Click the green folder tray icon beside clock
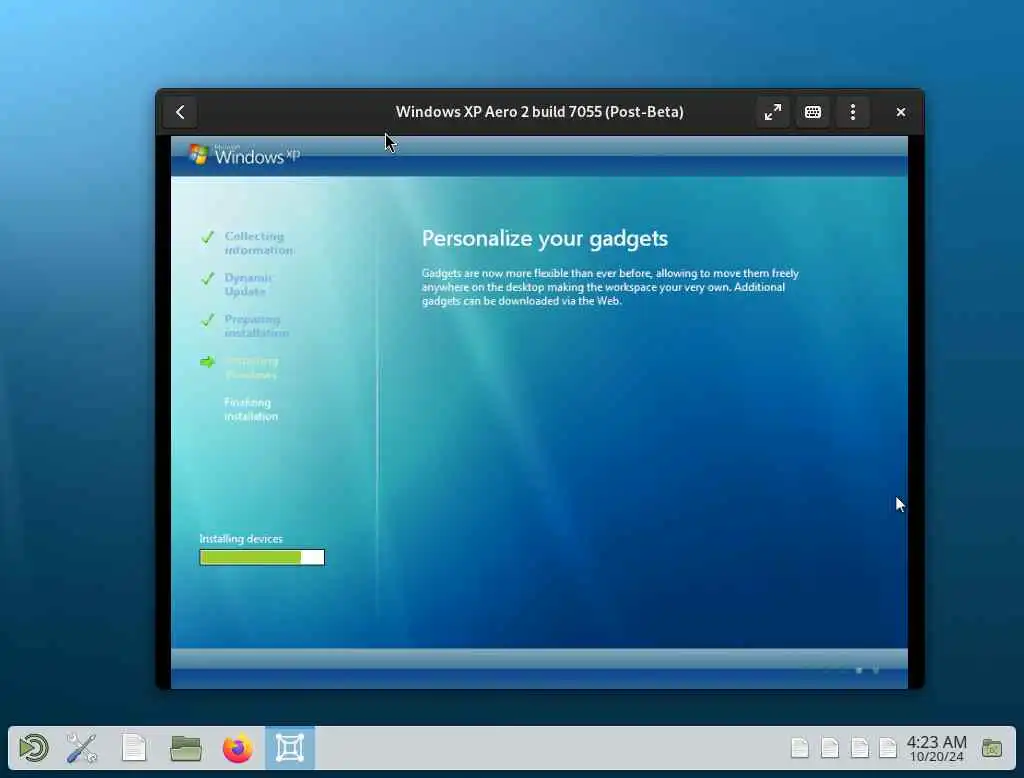 click(992, 748)
